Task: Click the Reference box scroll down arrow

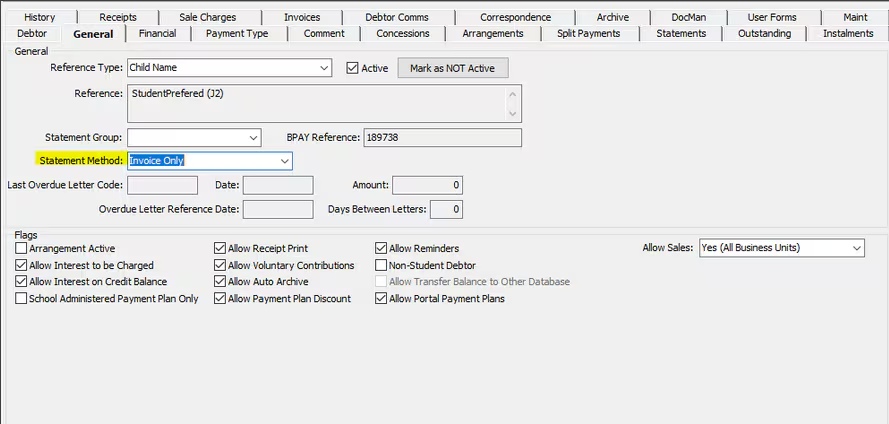Action: pyautogui.click(x=513, y=113)
